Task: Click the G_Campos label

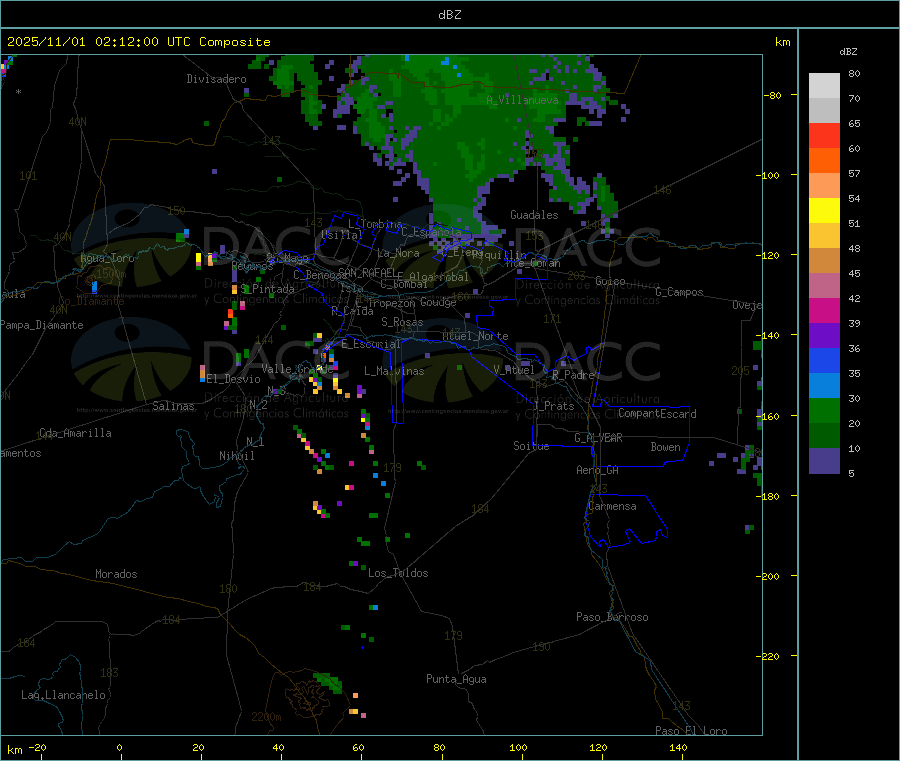Action: pyautogui.click(x=679, y=292)
